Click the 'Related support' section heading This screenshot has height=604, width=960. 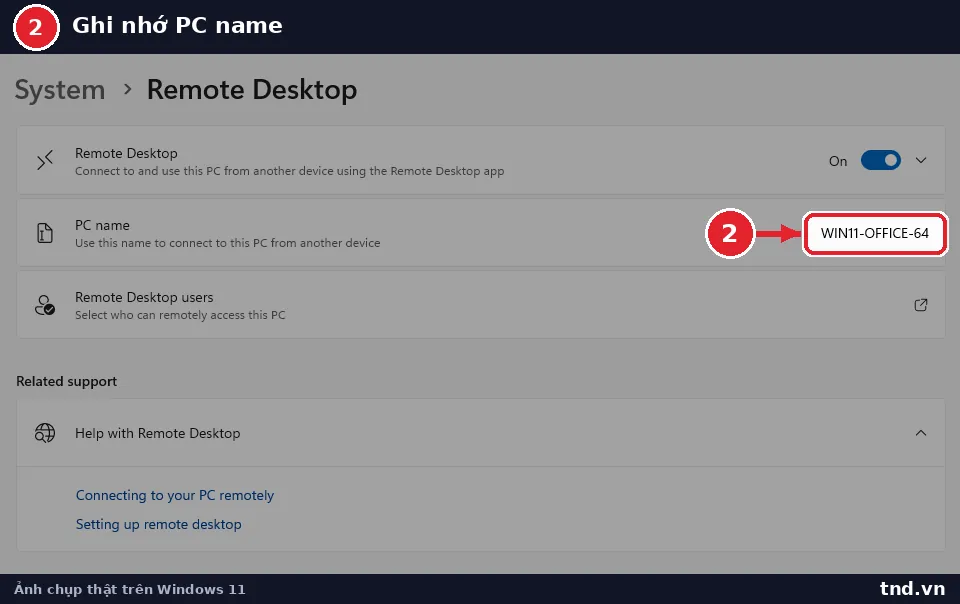[66, 381]
